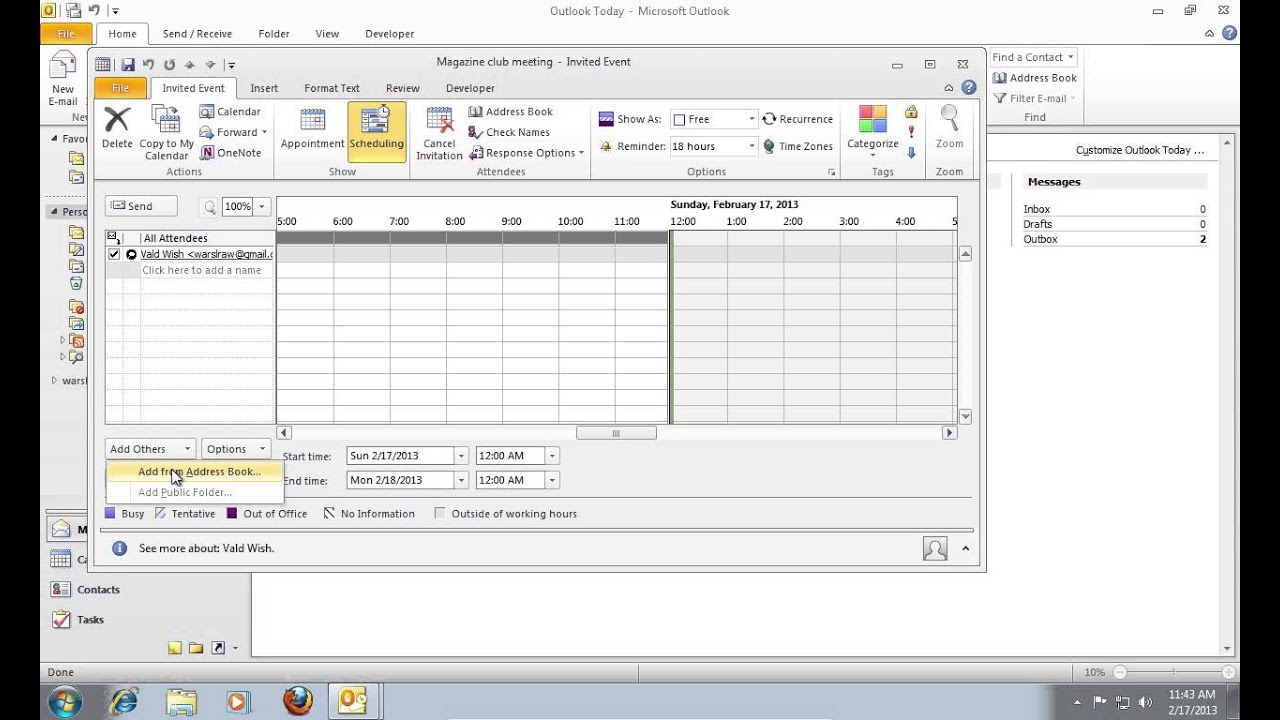Select the Scheduling view button
This screenshot has width=1280, height=720.
[377, 130]
